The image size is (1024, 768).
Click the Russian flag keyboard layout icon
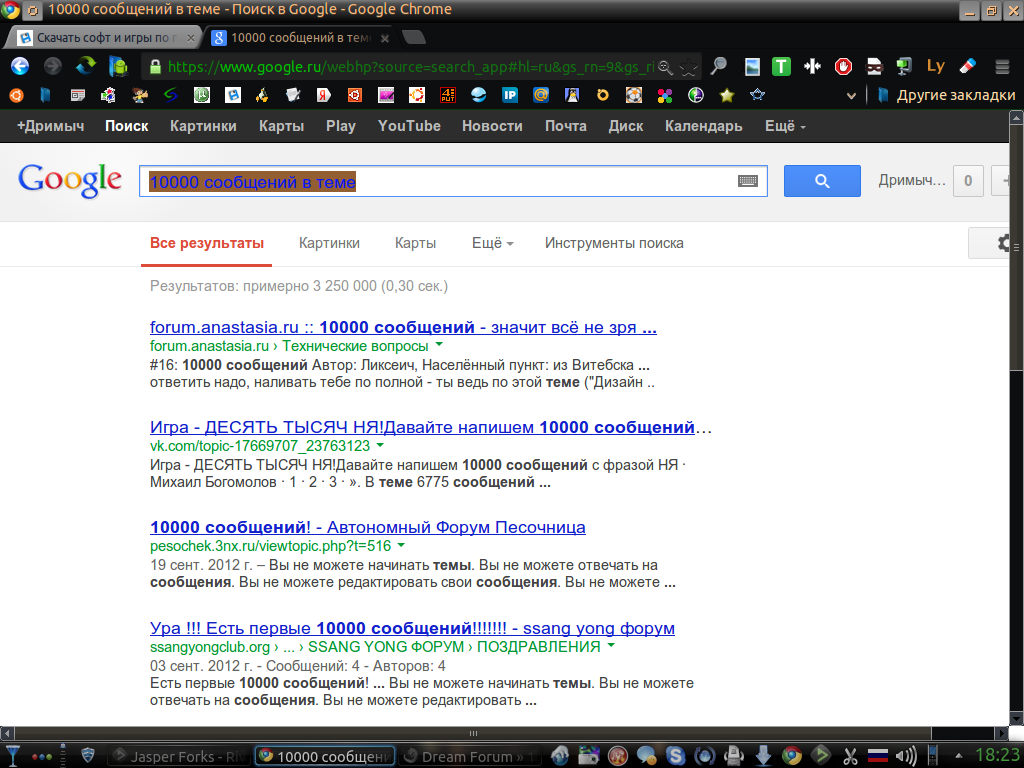point(878,756)
